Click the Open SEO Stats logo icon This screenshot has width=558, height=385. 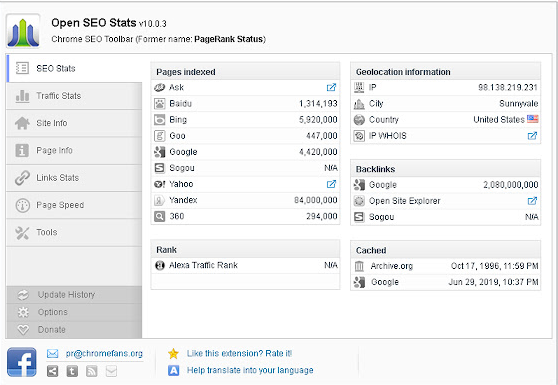(23, 31)
